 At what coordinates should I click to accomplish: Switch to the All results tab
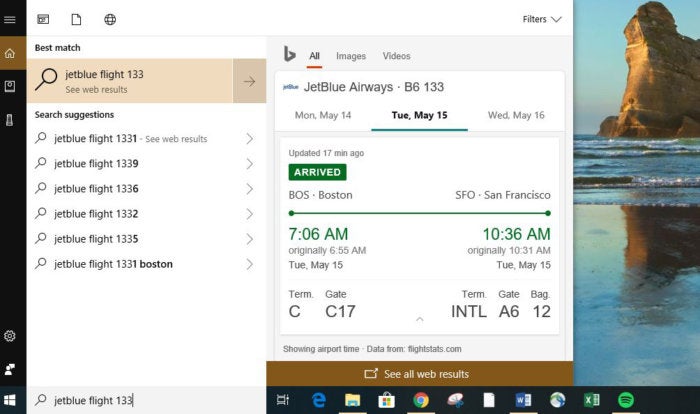tap(314, 56)
